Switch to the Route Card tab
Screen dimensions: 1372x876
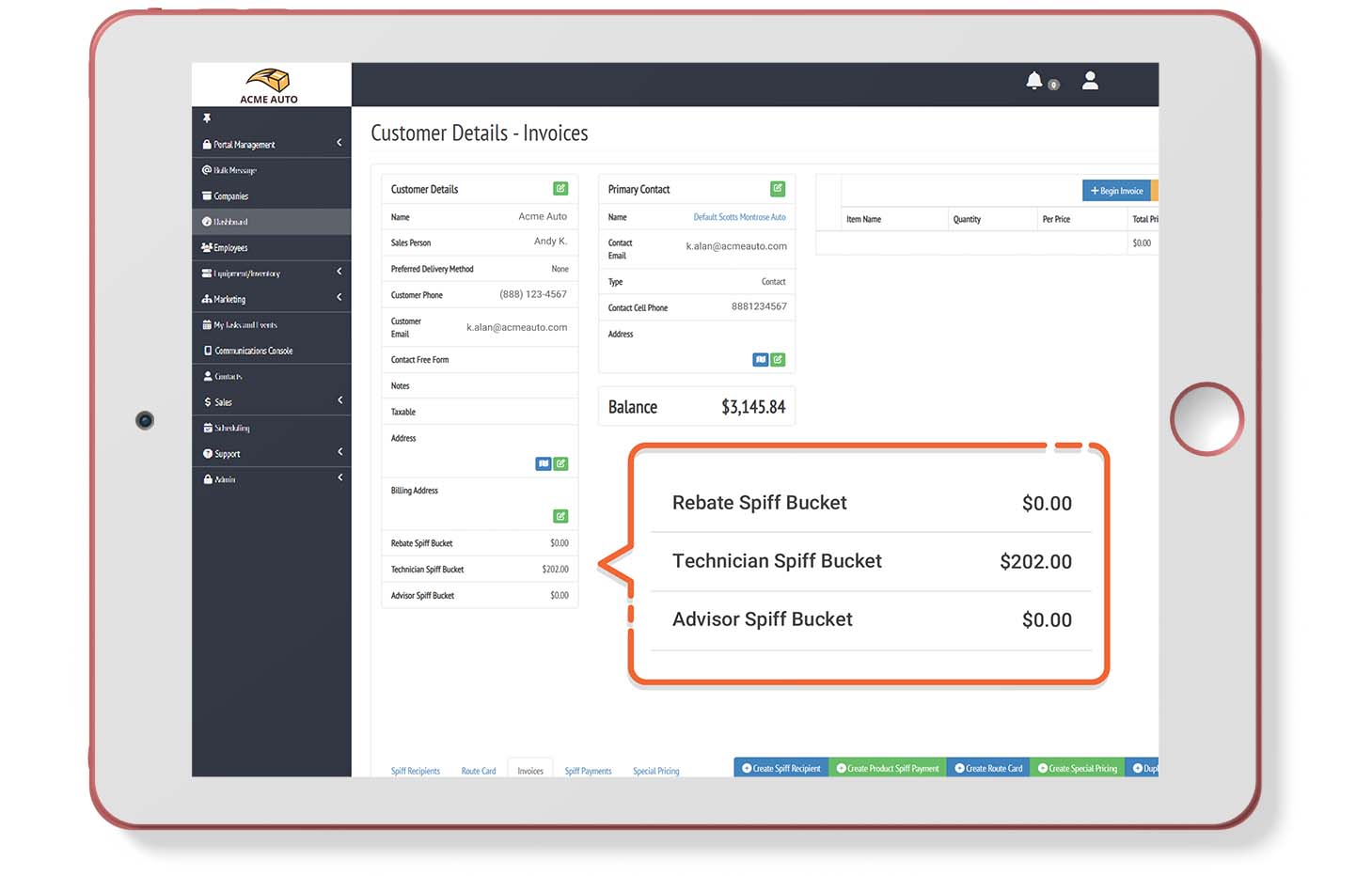pyautogui.click(x=479, y=771)
